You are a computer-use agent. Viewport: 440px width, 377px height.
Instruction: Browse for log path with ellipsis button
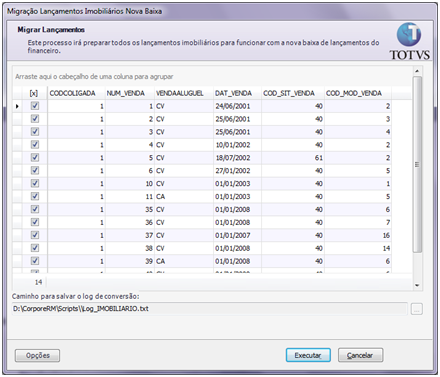click(417, 309)
